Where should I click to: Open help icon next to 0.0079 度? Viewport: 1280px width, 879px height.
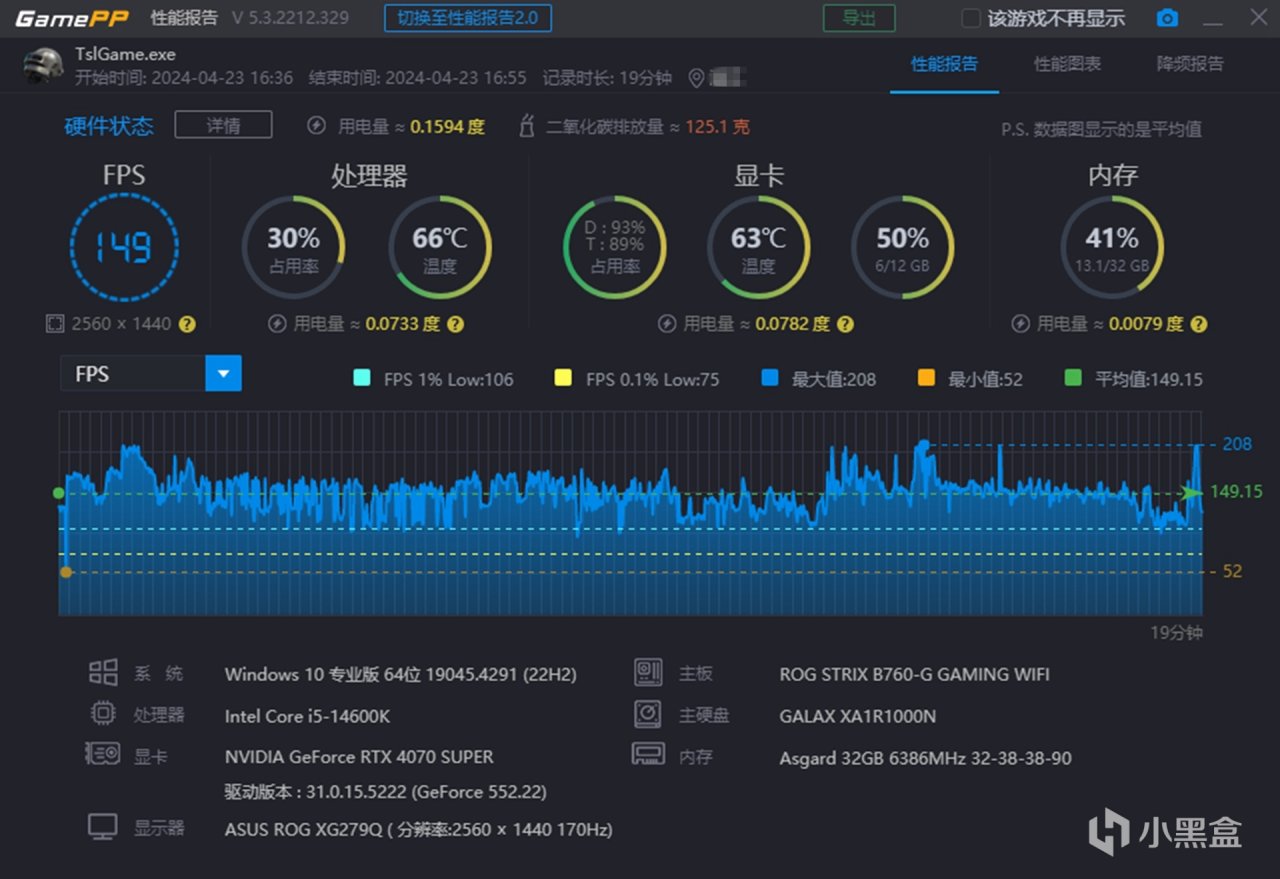tap(1198, 324)
